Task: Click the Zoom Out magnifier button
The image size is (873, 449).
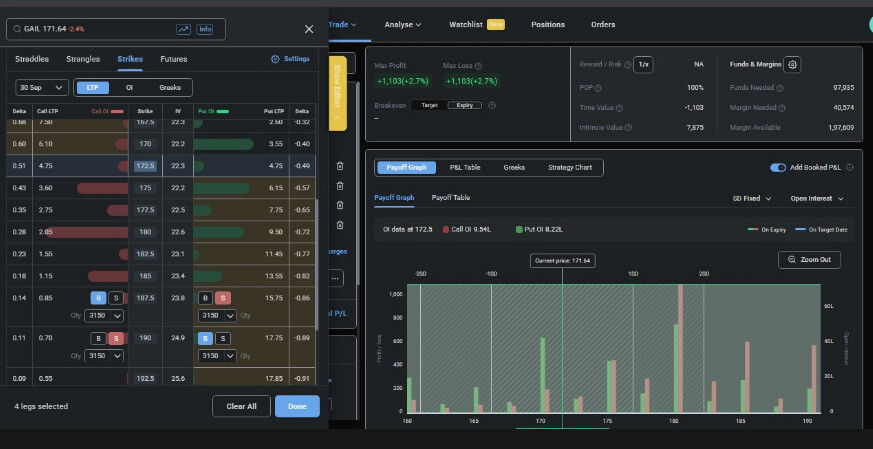Action: coord(809,259)
